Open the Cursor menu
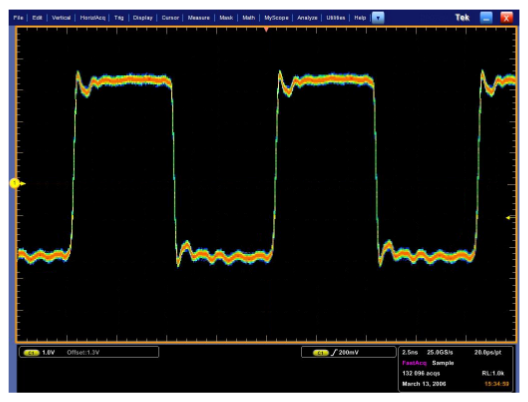Viewport: 528px width, 402px height. coord(170,18)
